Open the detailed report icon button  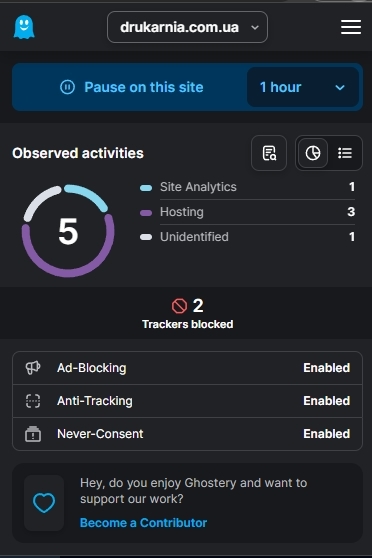(269, 153)
